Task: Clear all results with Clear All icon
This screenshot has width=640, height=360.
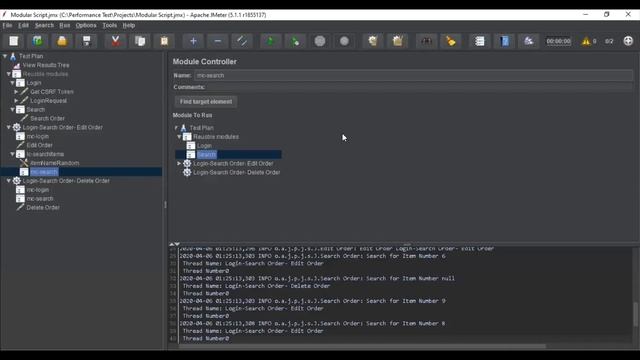Action: (x=398, y=41)
